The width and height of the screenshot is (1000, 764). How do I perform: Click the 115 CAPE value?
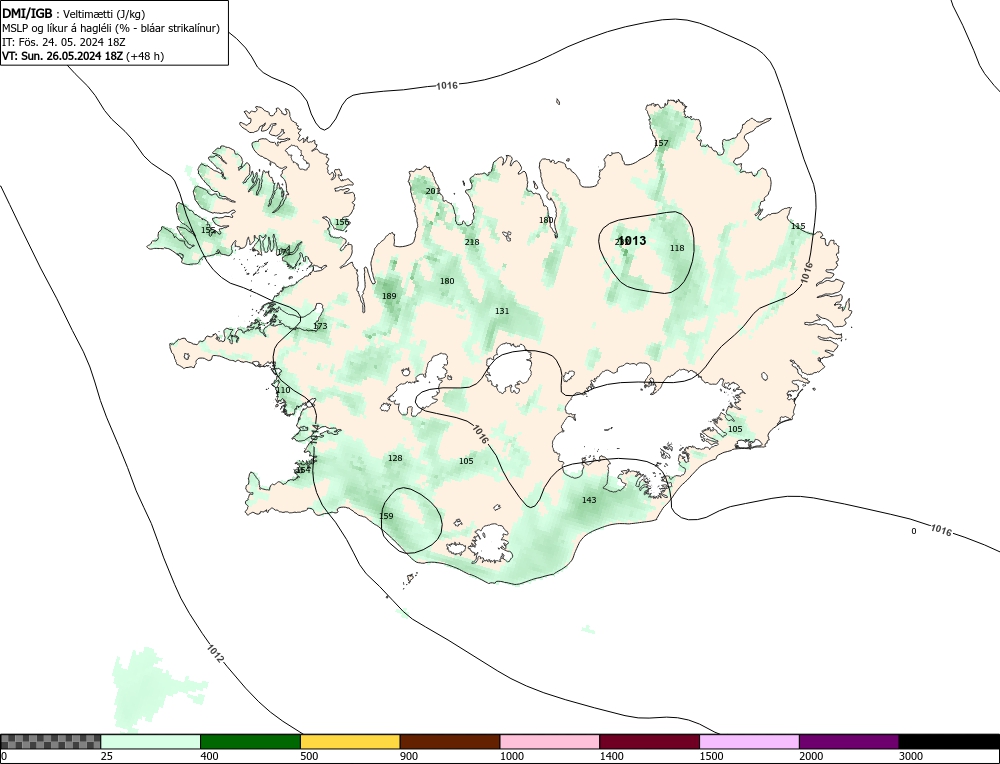pyautogui.click(x=798, y=226)
